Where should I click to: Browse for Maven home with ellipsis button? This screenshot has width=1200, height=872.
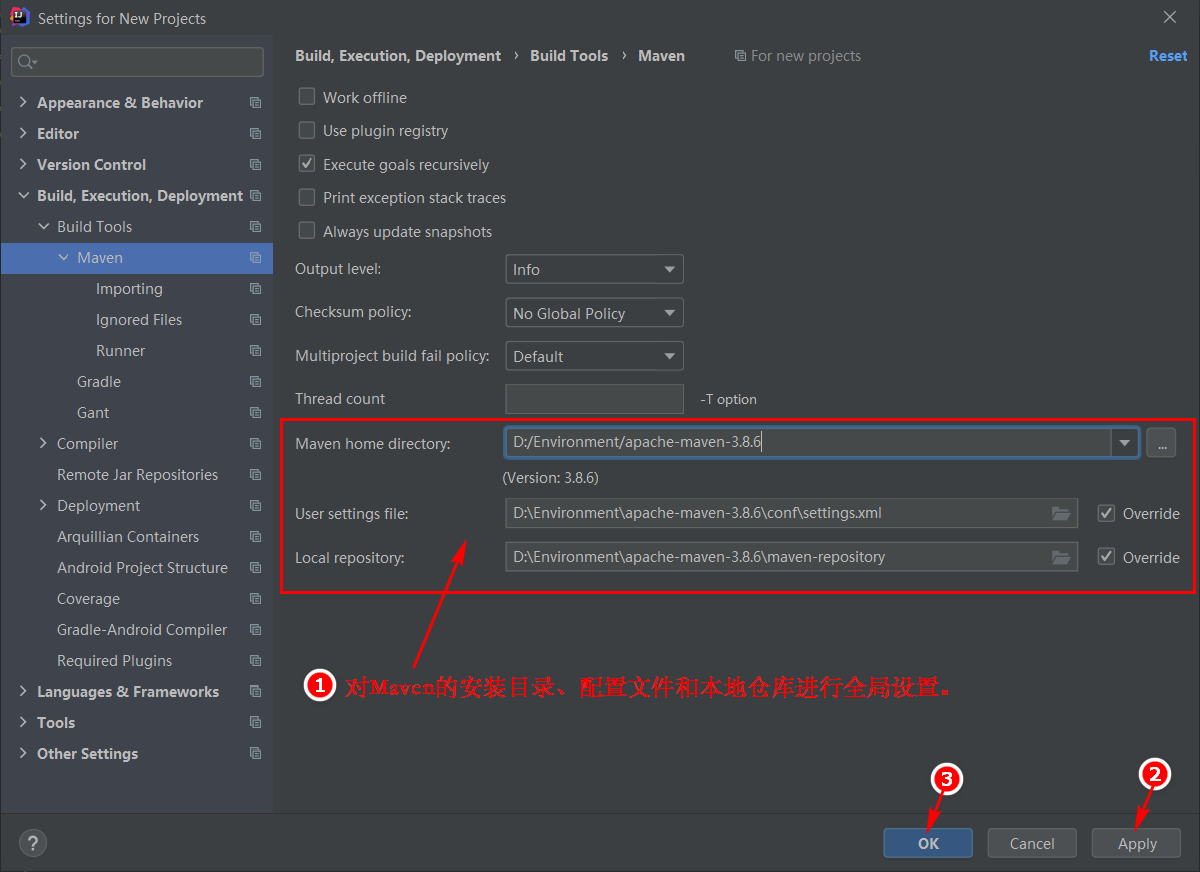pyautogui.click(x=1161, y=443)
